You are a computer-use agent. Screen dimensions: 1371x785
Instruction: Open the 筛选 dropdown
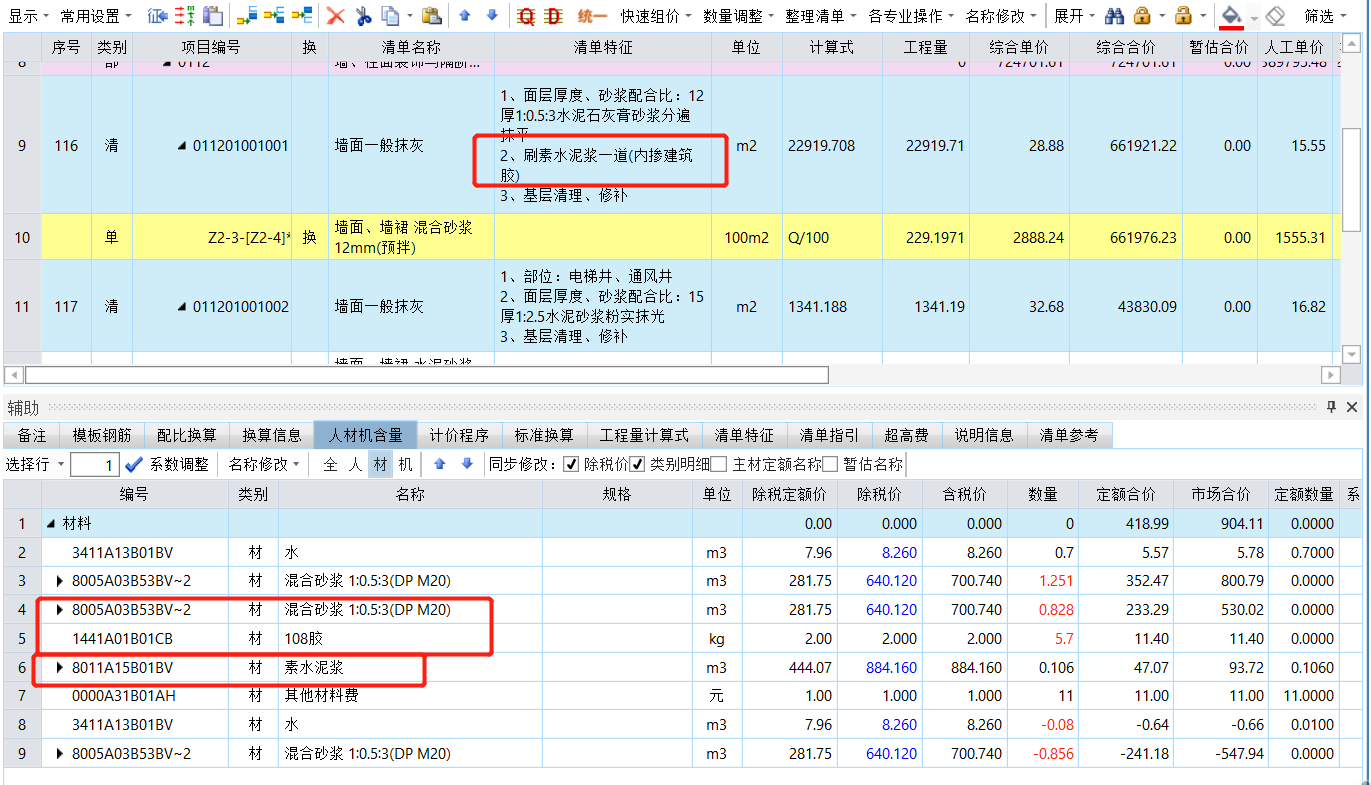1326,16
